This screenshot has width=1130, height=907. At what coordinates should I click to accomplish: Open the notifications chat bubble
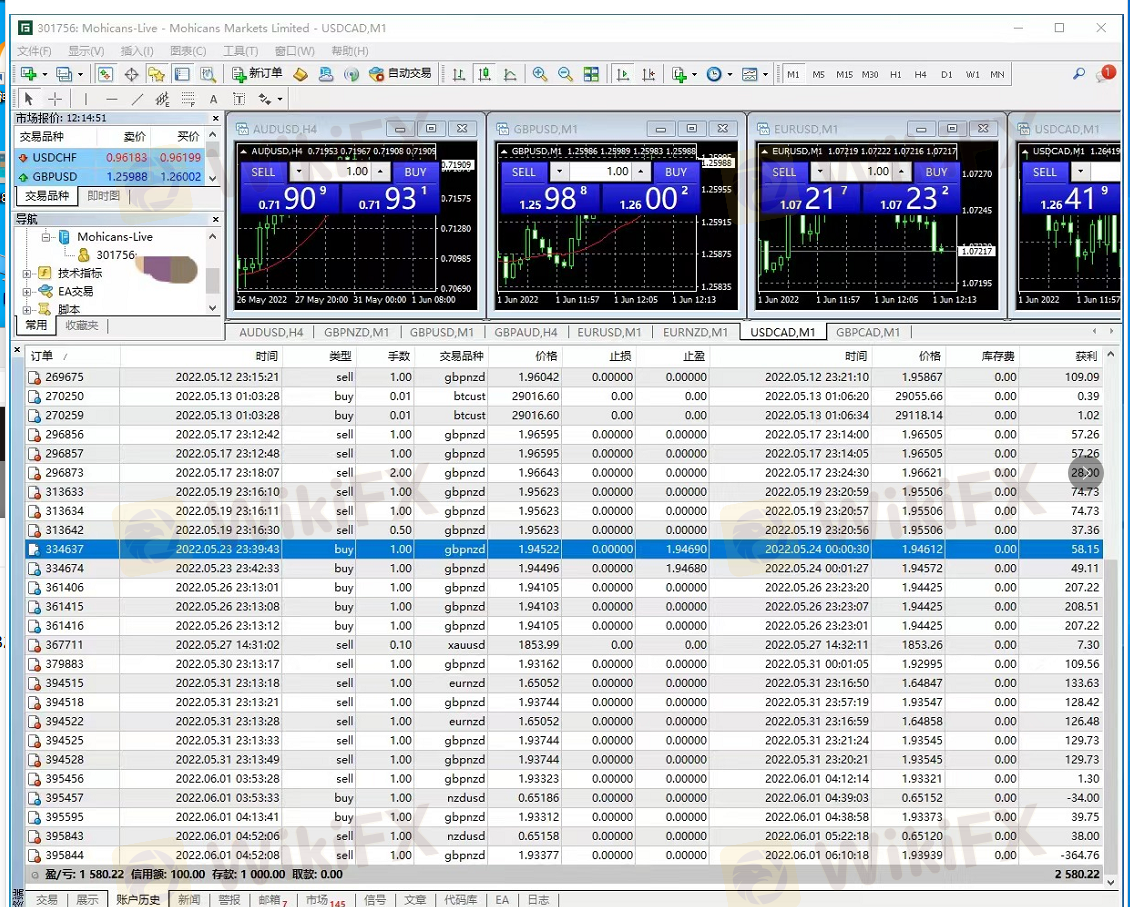1105,73
